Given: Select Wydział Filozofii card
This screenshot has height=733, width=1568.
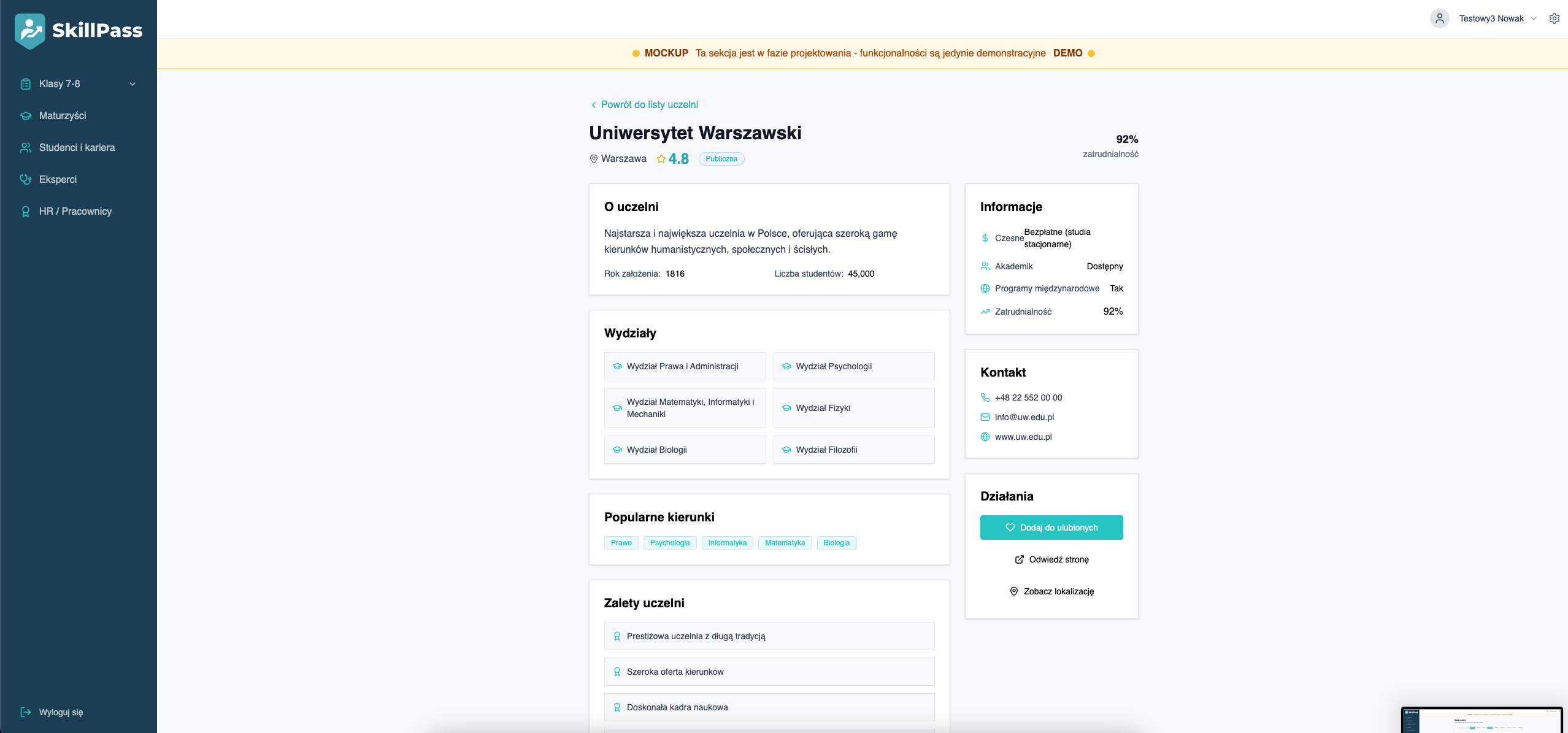Looking at the screenshot, I should (854, 450).
